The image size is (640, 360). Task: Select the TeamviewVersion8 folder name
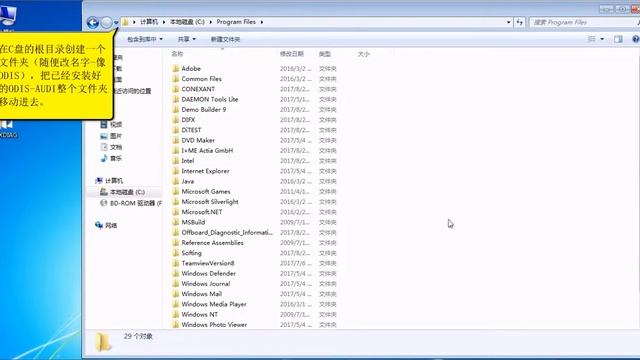[x=208, y=263]
